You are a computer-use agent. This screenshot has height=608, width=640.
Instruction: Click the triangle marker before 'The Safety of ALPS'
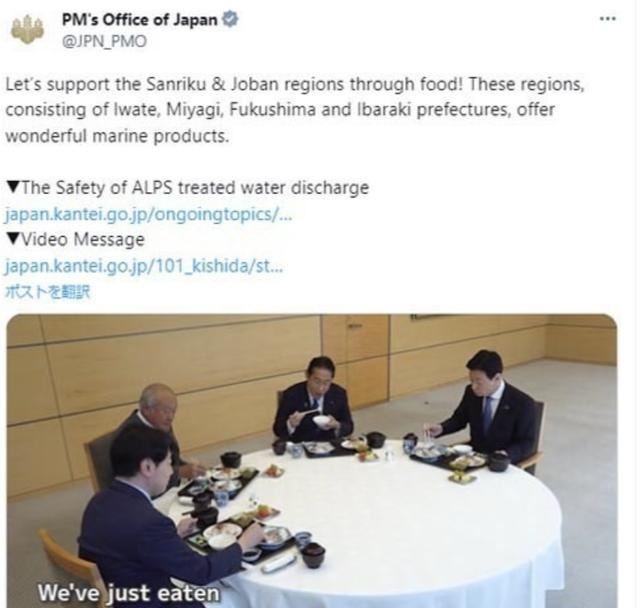point(13,187)
